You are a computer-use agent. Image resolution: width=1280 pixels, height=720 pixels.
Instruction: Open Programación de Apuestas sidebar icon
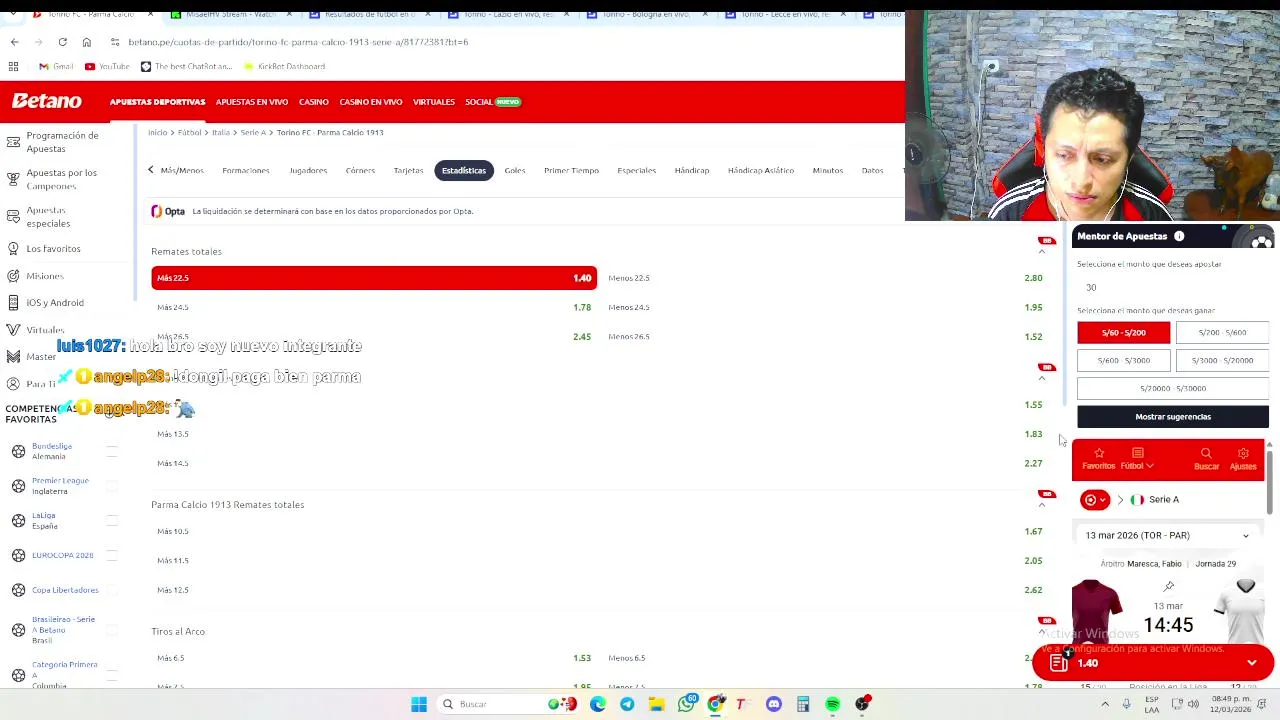coord(13,141)
